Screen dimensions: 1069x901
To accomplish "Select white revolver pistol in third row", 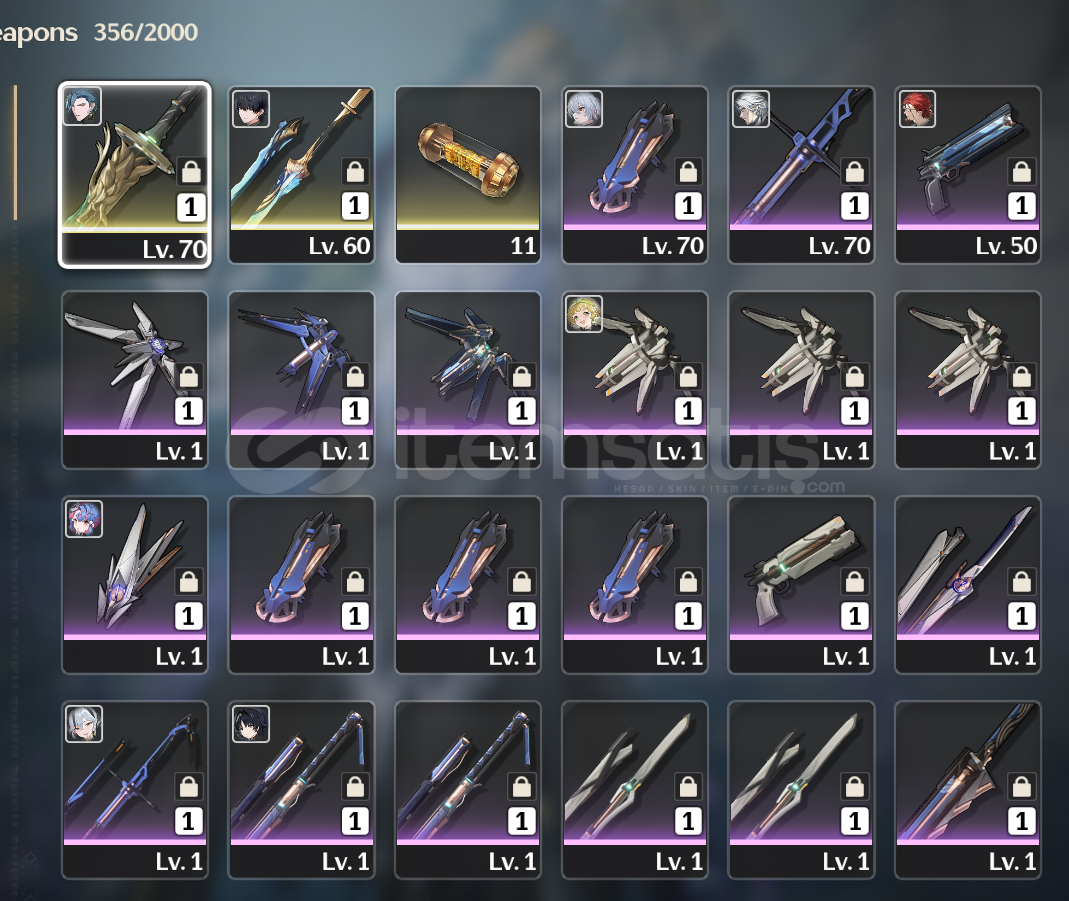I will coord(801,585).
